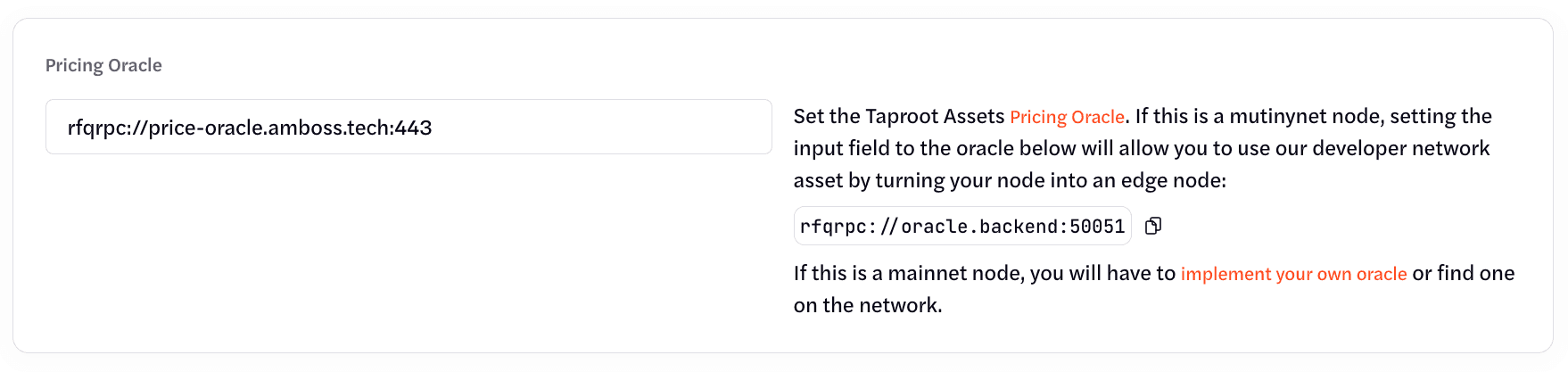Copy the rfqrpc oracle.backend address
The width and height of the screenshot is (1568, 372).
pyautogui.click(x=1153, y=227)
